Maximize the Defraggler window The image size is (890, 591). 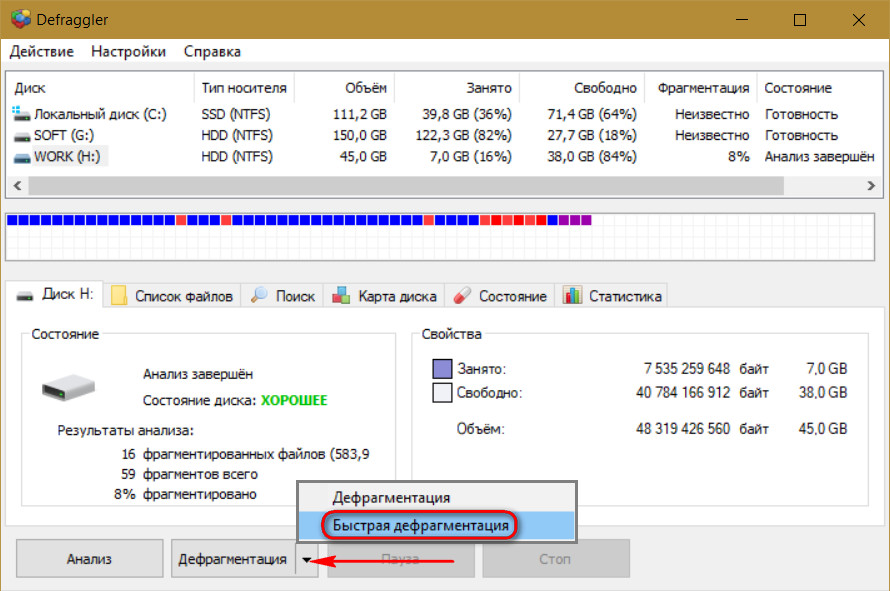pyautogui.click(x=800, y=20)
